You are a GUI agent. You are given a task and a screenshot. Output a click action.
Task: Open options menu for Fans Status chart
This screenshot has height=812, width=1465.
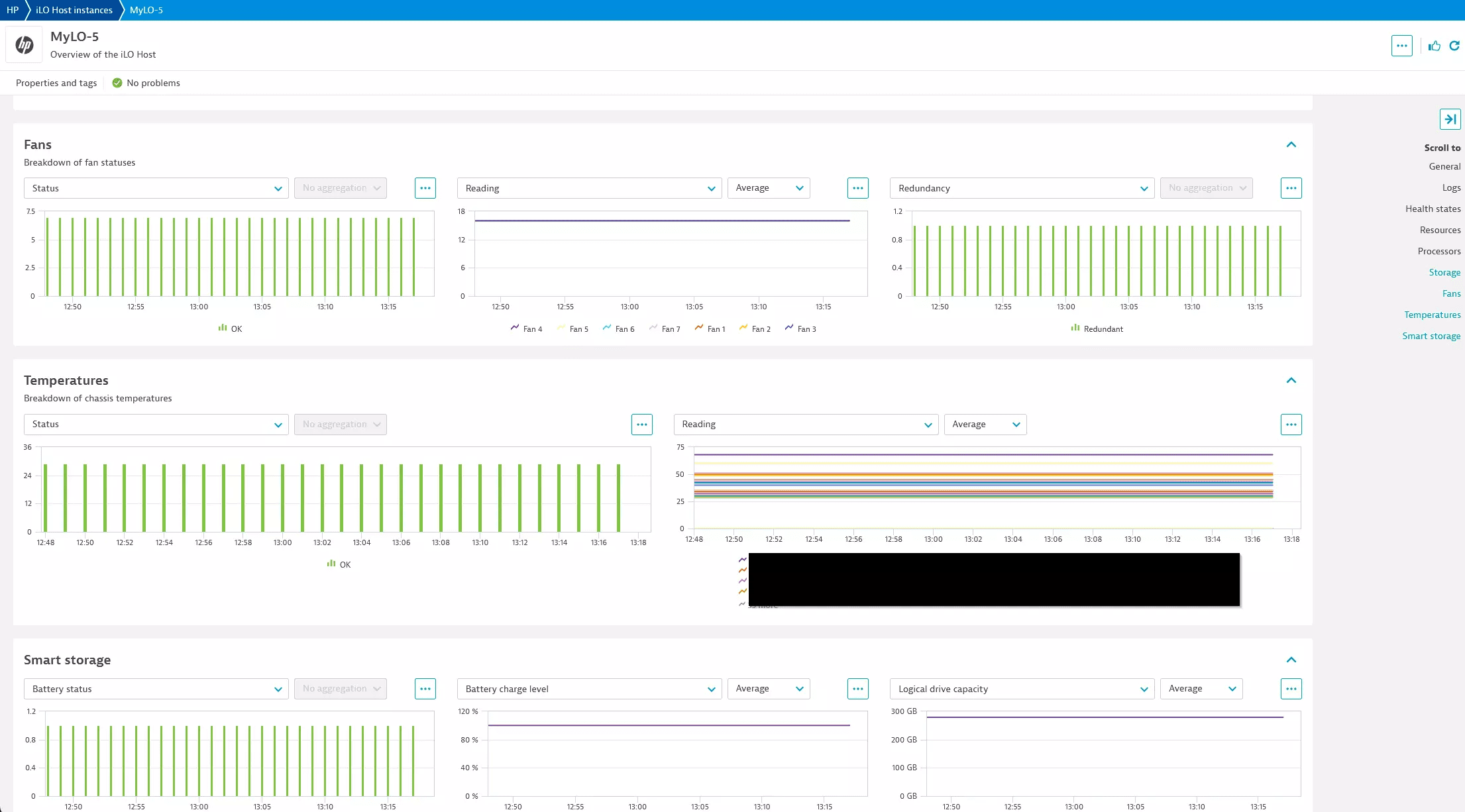point(425,188)
